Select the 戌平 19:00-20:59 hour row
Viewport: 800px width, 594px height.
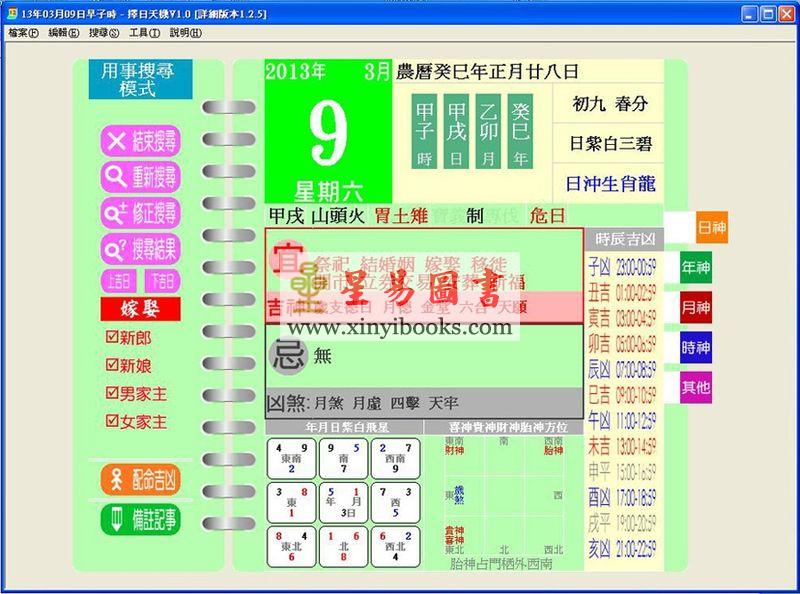(622, 523)
